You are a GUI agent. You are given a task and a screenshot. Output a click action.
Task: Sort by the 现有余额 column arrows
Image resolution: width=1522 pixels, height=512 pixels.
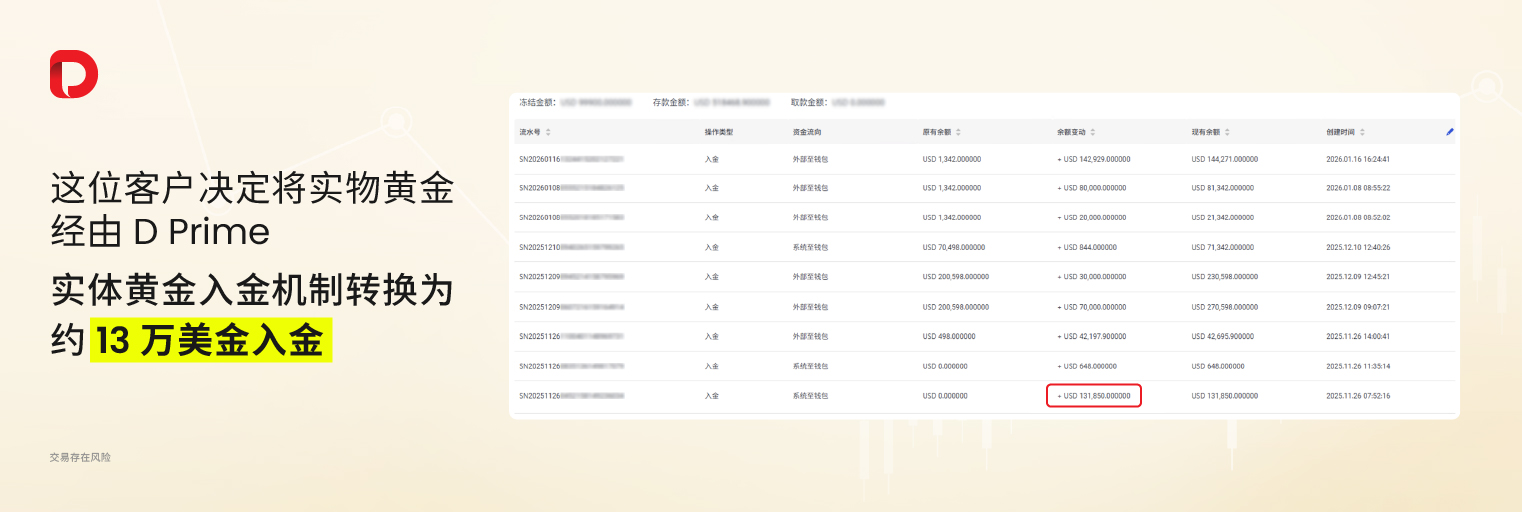[1227, 132]
